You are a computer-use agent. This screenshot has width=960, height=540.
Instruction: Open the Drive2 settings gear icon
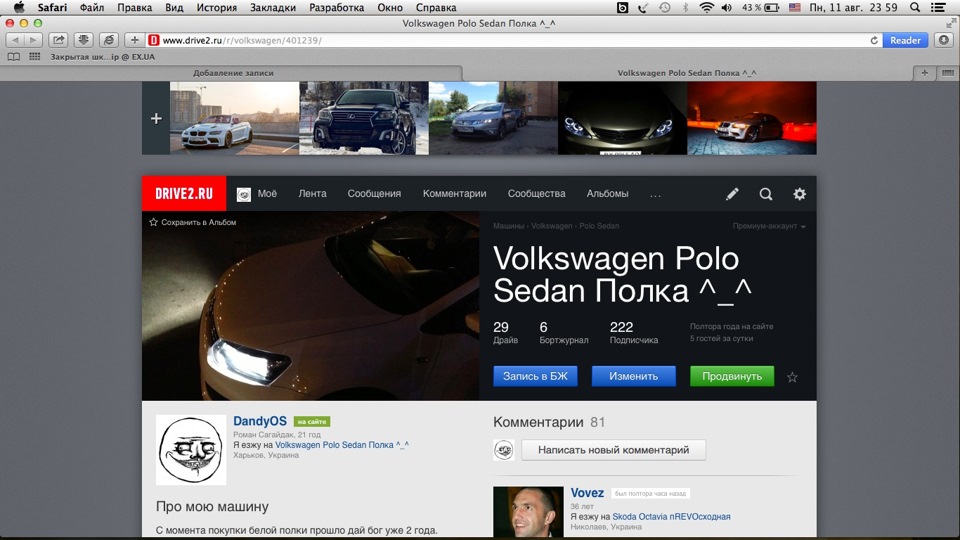(799, 194)
